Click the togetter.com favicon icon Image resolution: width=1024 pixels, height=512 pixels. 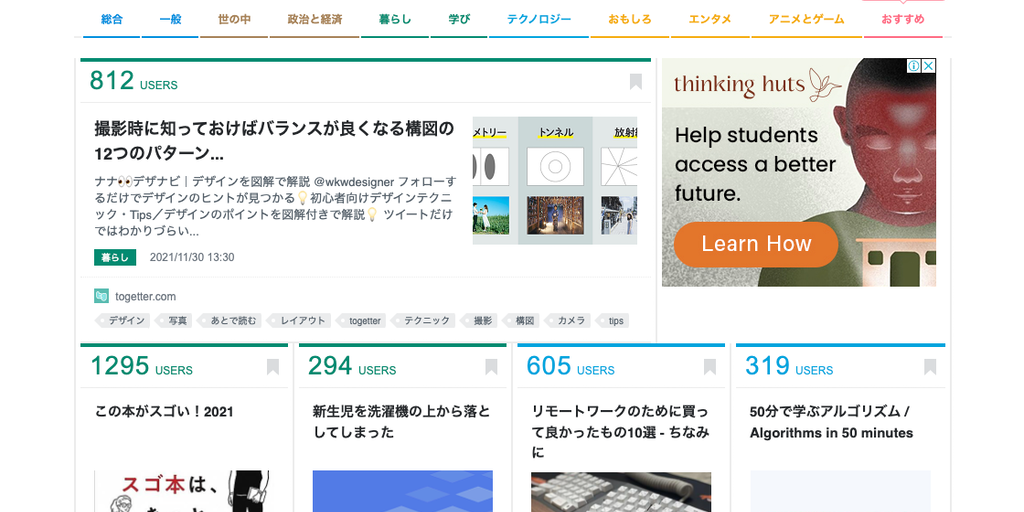101,296
